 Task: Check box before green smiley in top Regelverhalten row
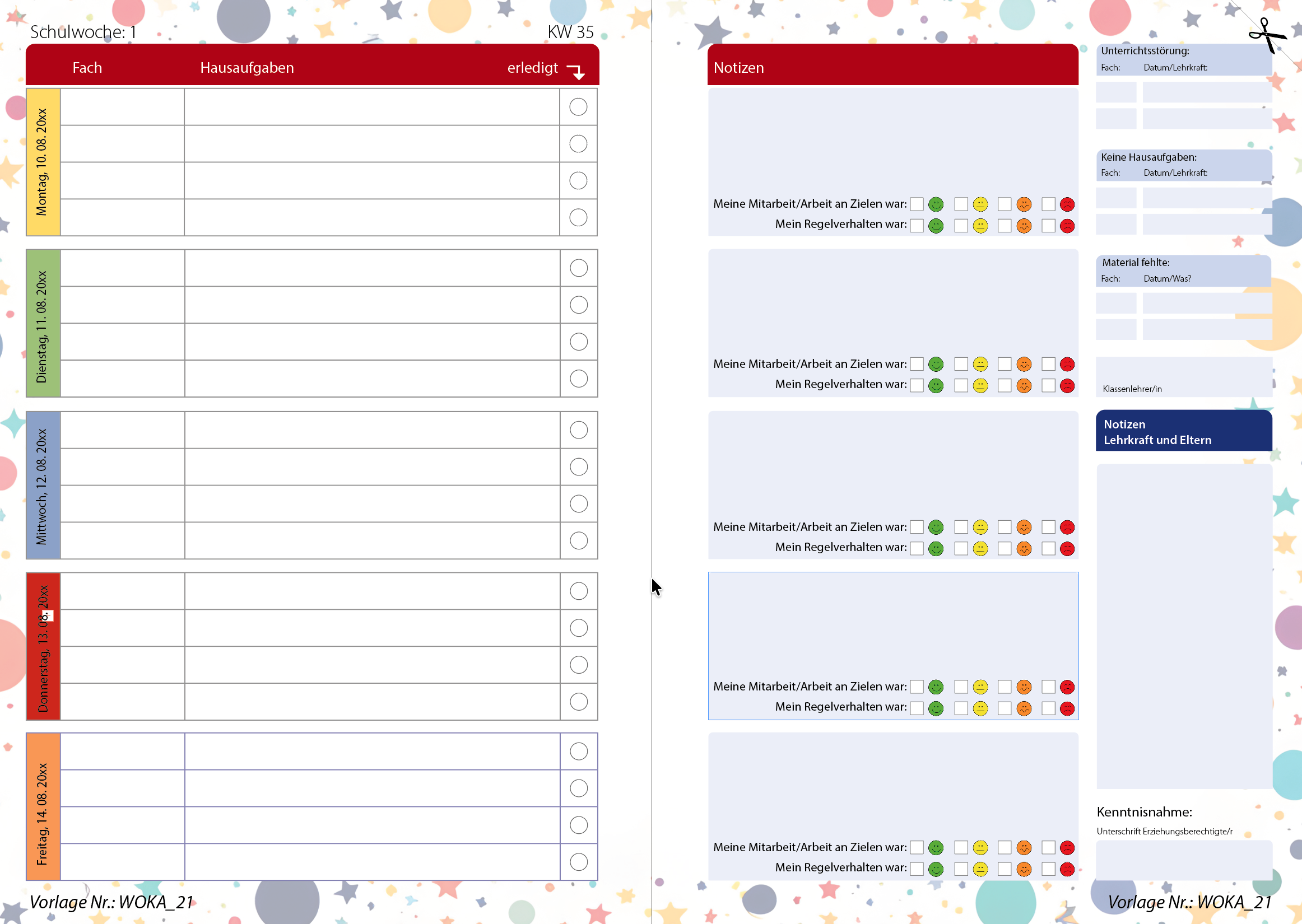point(917,226)
